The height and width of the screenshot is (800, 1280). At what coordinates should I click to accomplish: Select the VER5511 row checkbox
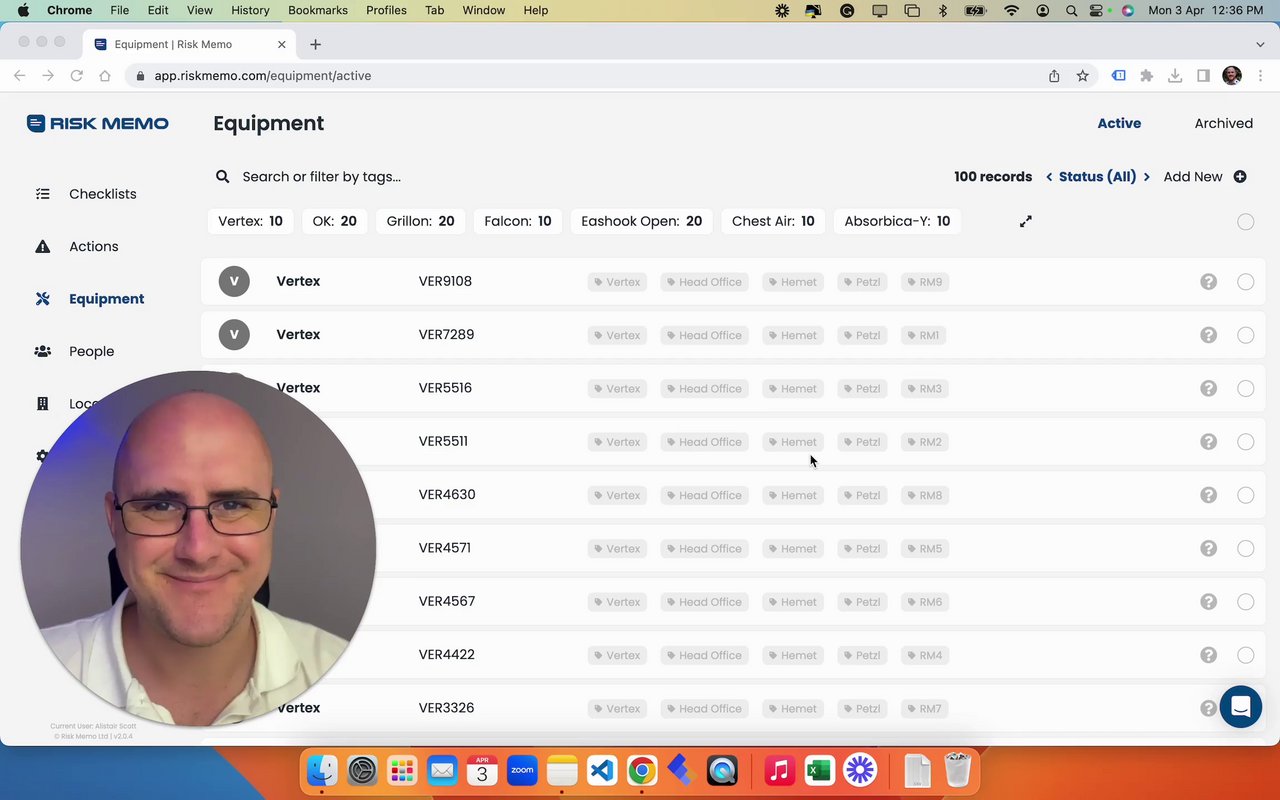1245,442
